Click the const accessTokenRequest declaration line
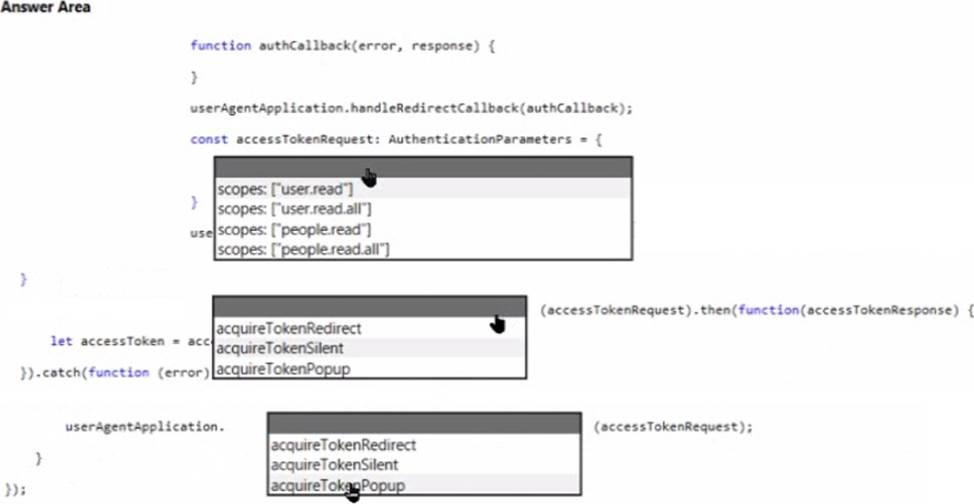 (396, 139)
